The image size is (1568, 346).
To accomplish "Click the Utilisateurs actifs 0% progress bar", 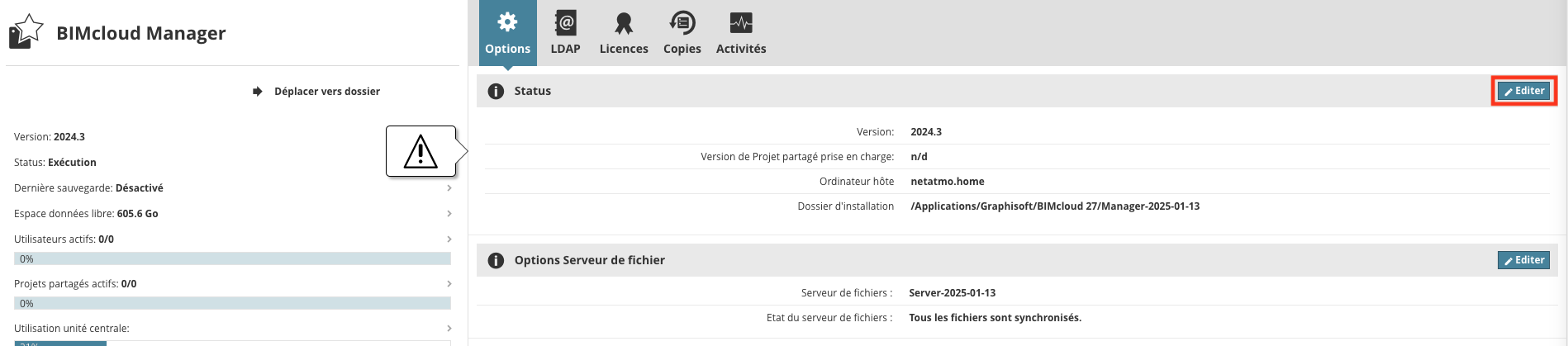I will click(232, 258).
